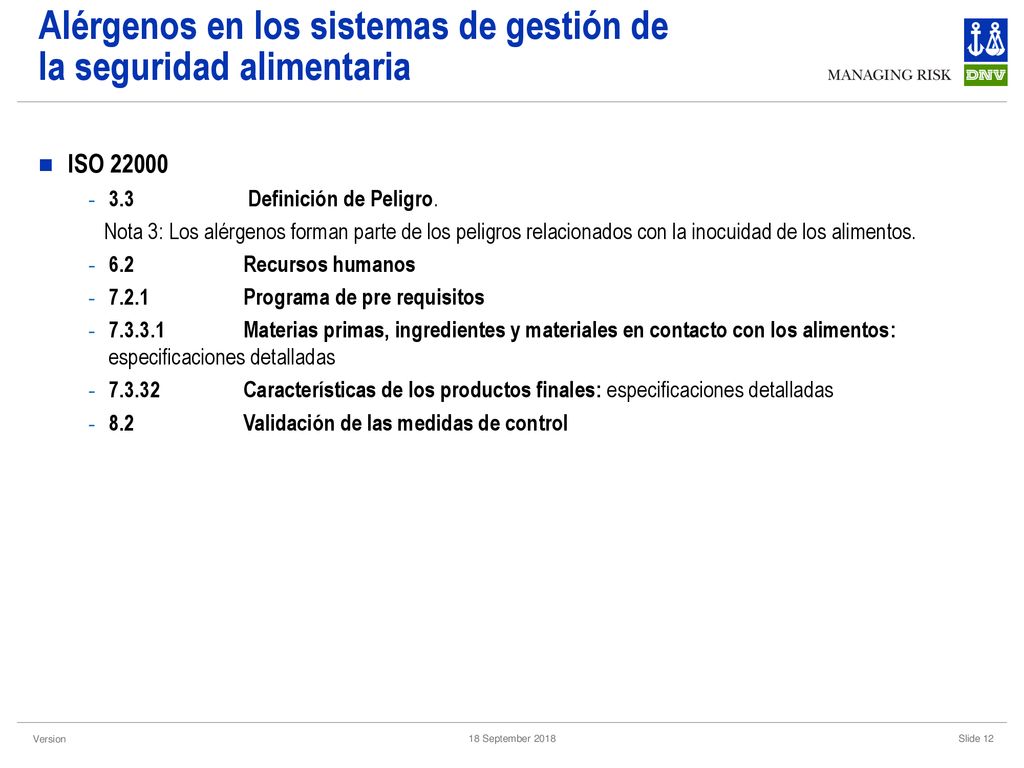The image size is (1024, 768).
Task: Click section number '8.2'
Action: [121, 423]
